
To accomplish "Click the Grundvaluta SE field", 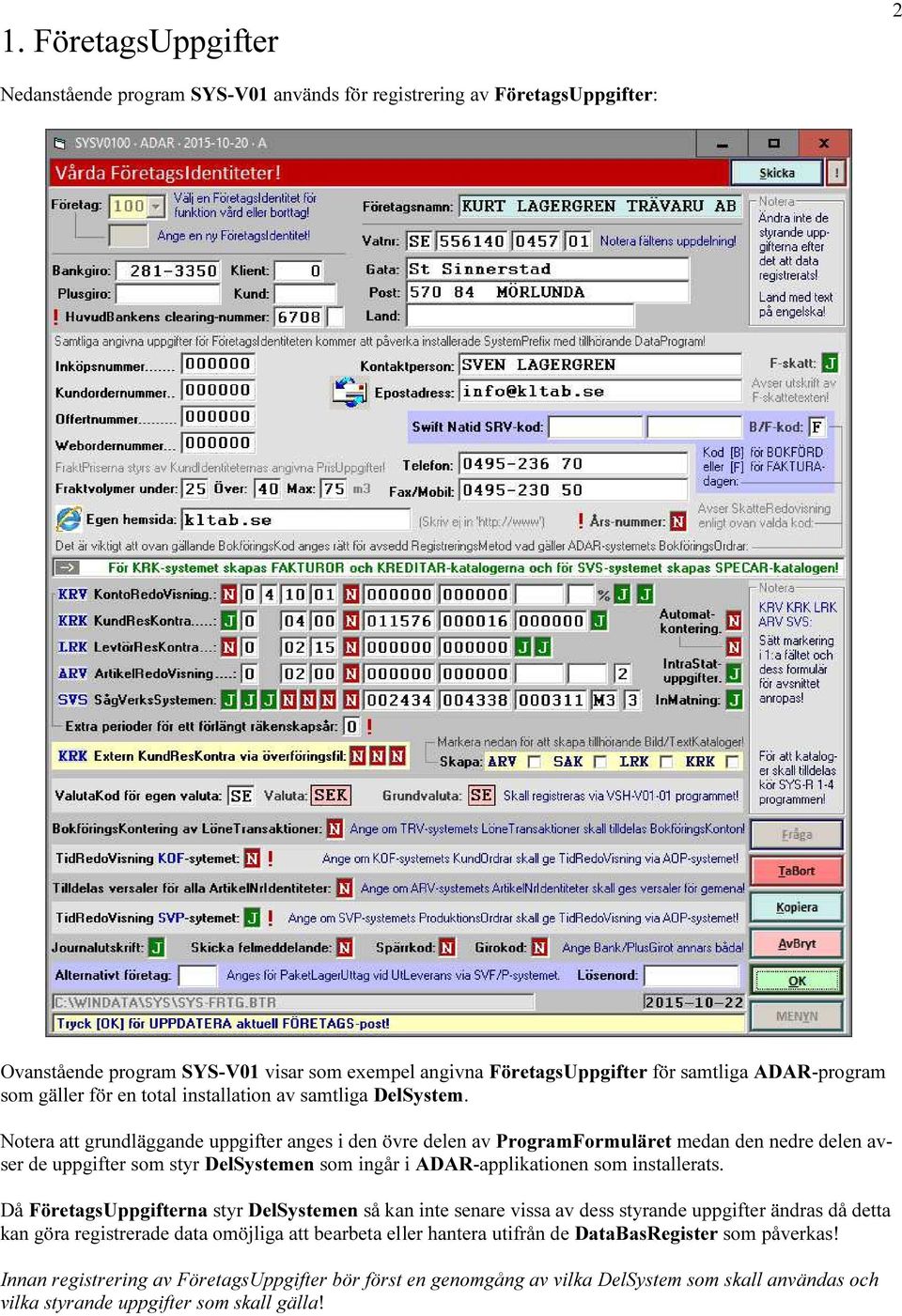I will (x=481, y=796).
